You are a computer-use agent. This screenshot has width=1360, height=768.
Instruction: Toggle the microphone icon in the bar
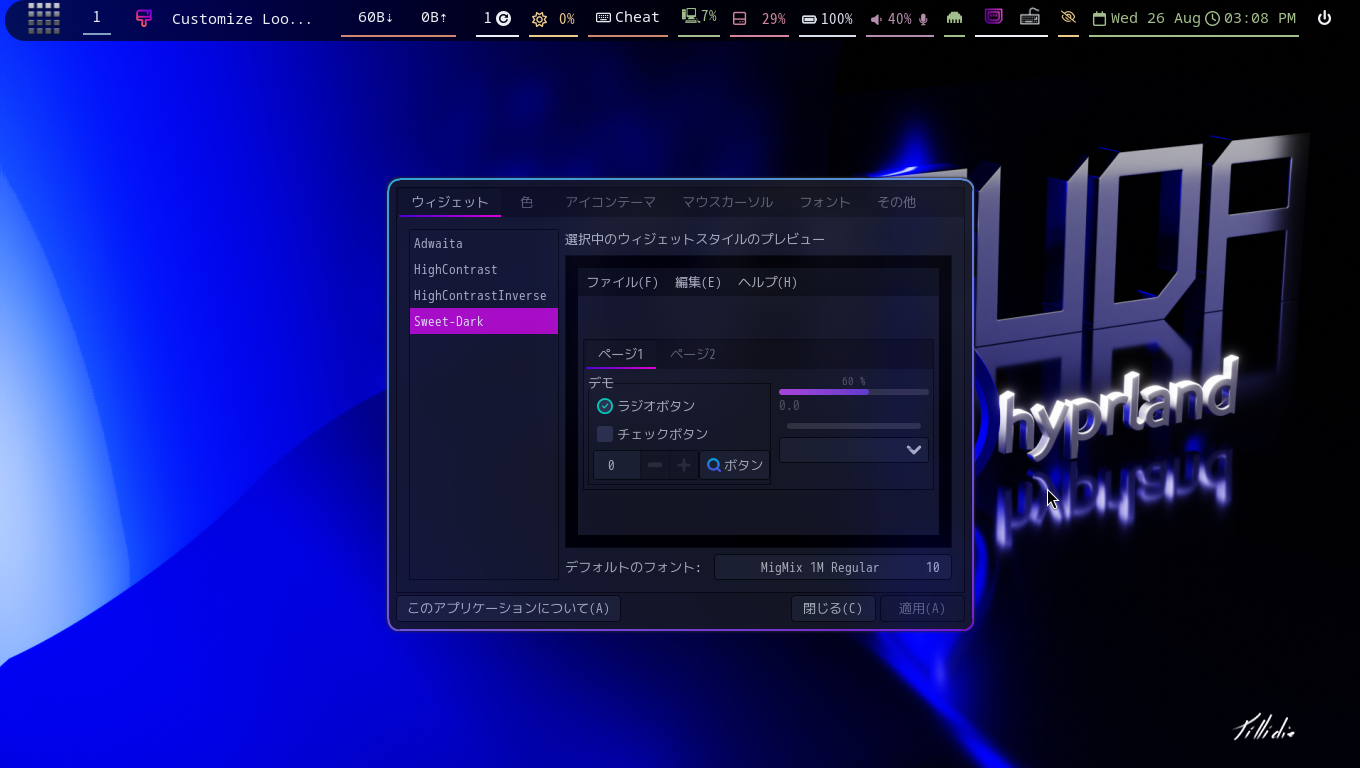click(923, 19)
